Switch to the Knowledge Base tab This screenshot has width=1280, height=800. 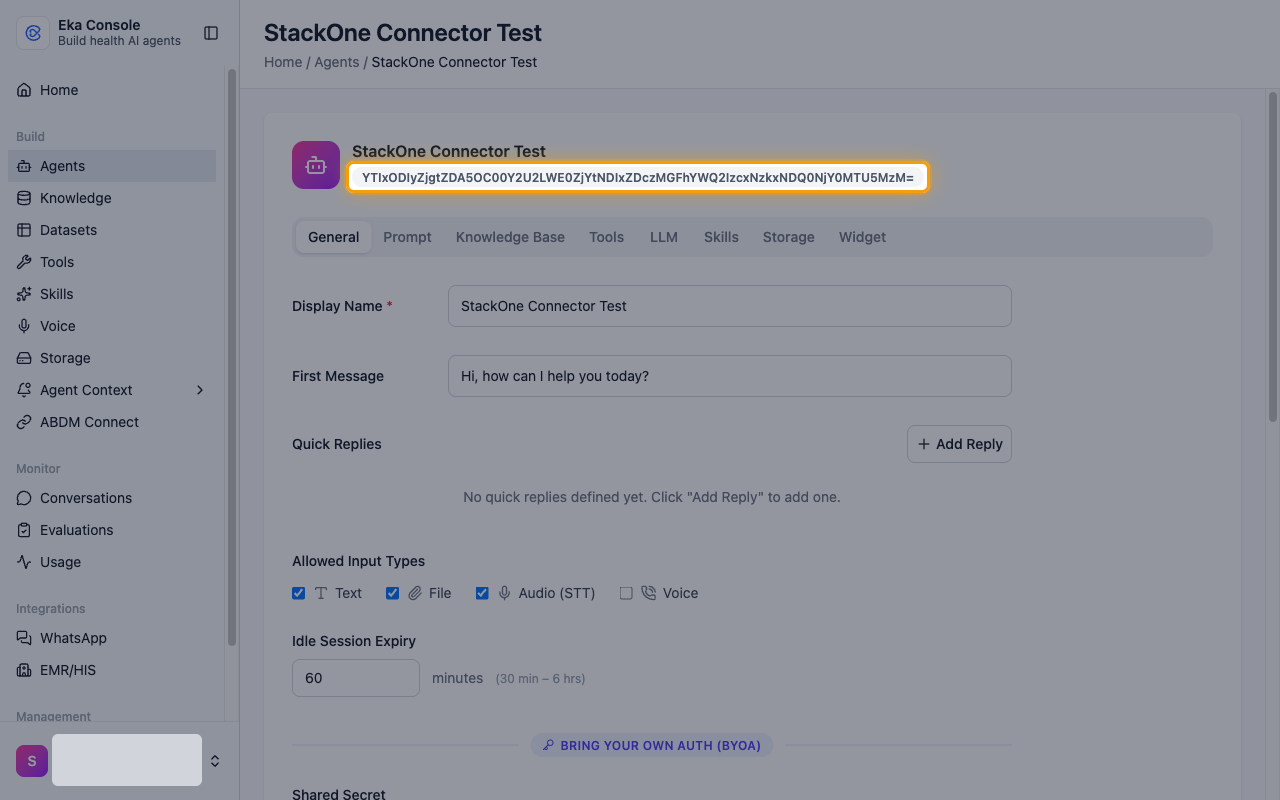(510, 237)
